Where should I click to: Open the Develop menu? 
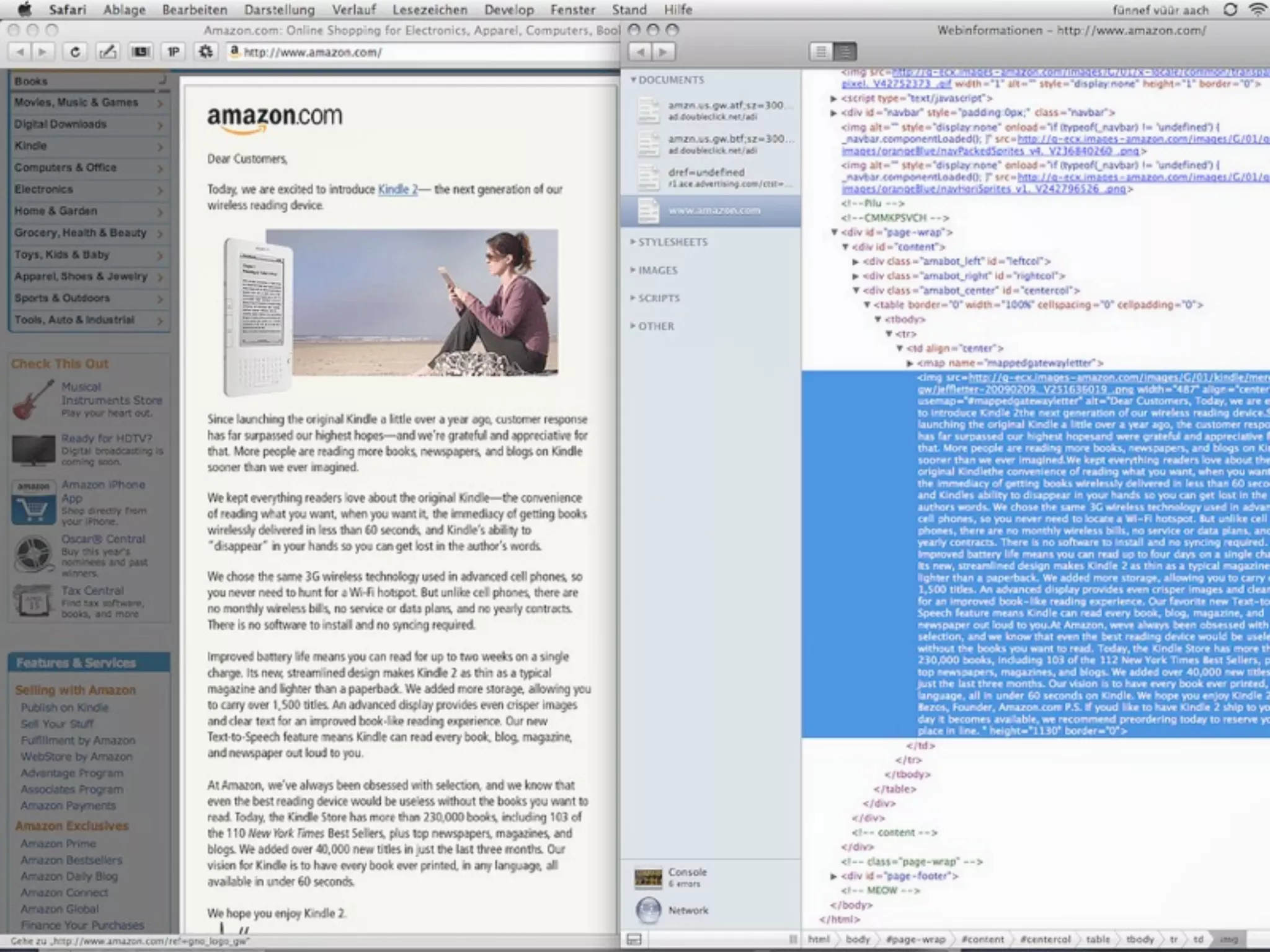508,10
